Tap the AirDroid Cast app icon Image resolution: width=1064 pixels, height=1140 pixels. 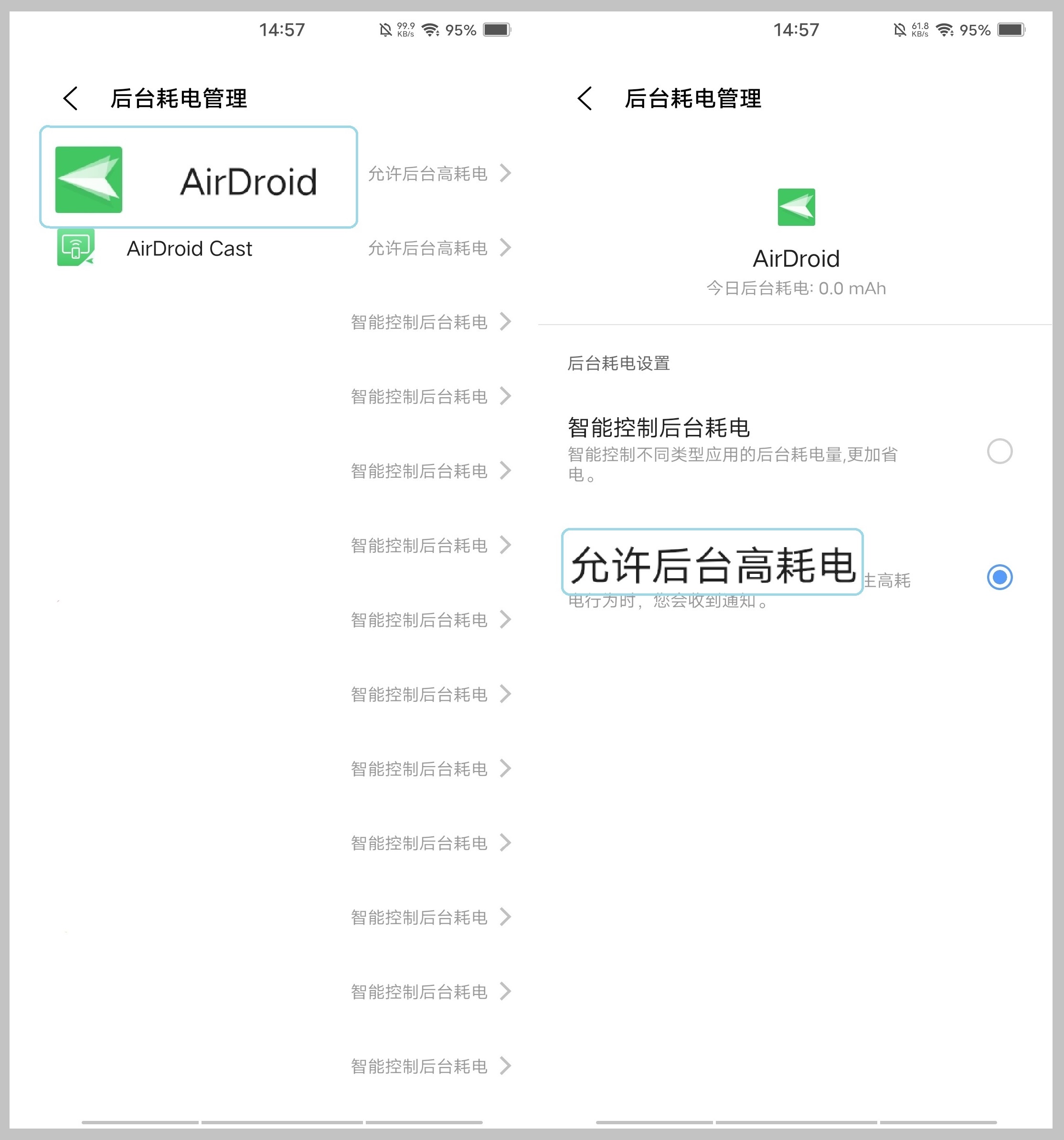pos(74,248)
